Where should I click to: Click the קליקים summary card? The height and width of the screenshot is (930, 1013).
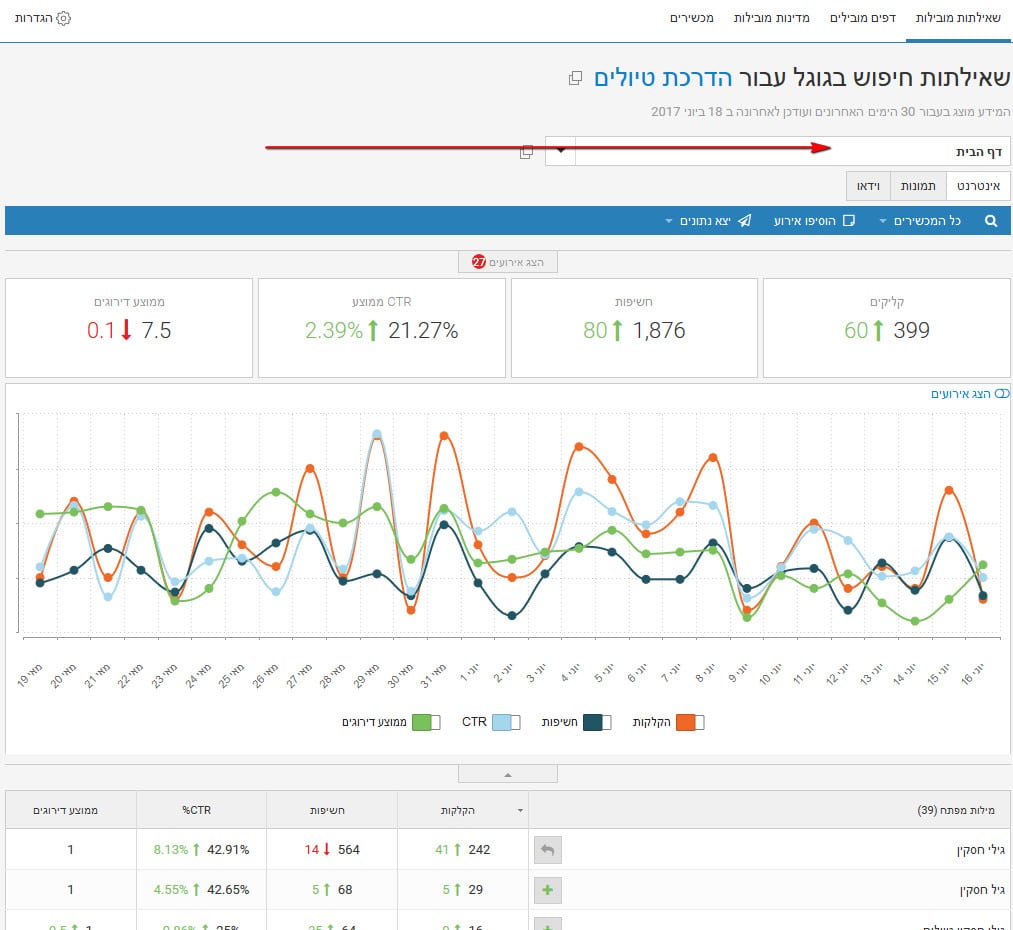[x=886, y=327]
